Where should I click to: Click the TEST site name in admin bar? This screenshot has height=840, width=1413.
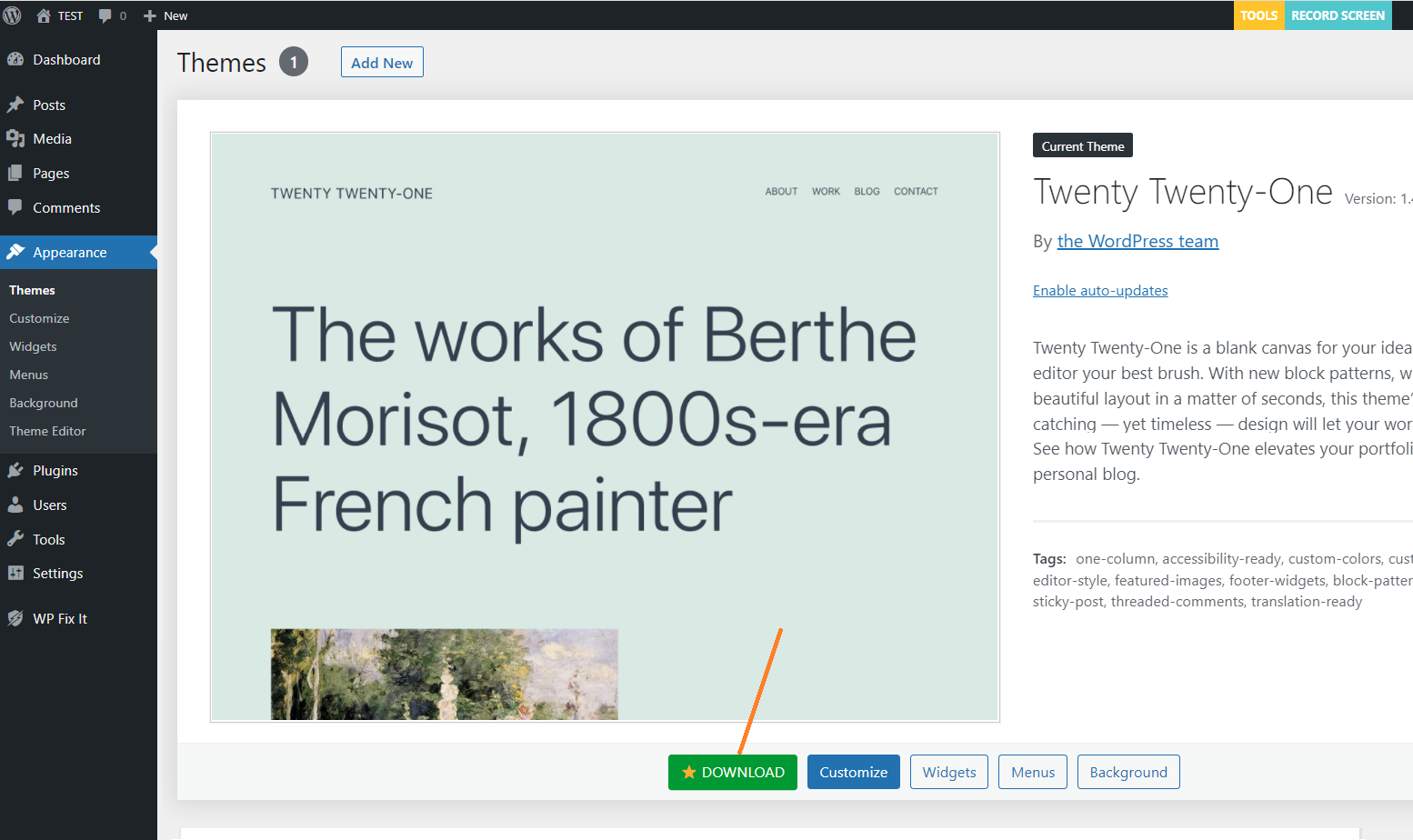70,15
